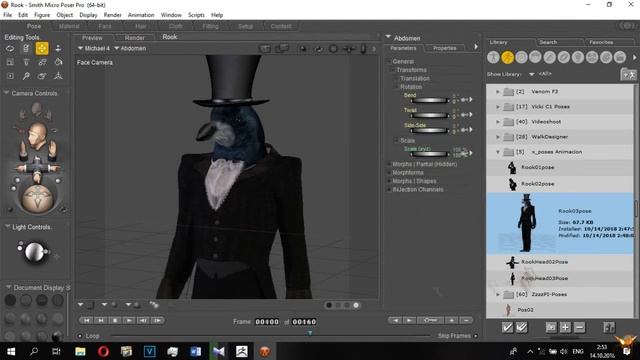Select the second Document Display style sphere

click(x=26, y=300)
